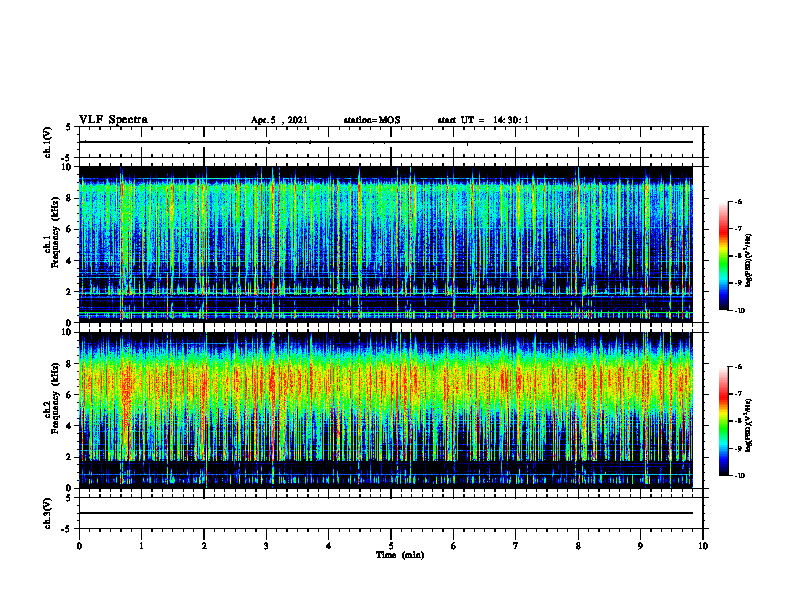
Task: Click the "-6" label on ch.1 colorbar
Action: point(738,202)
